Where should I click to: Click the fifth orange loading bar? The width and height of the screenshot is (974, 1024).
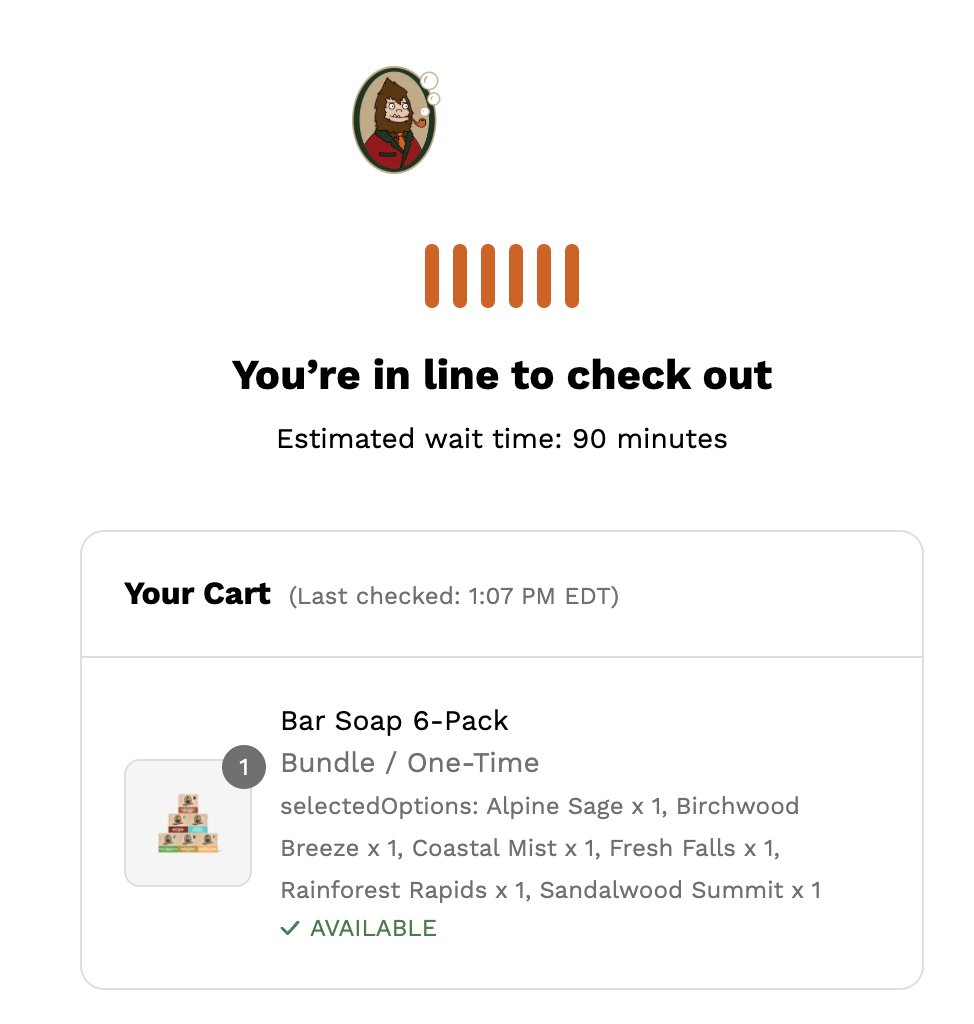coord(544,276)
